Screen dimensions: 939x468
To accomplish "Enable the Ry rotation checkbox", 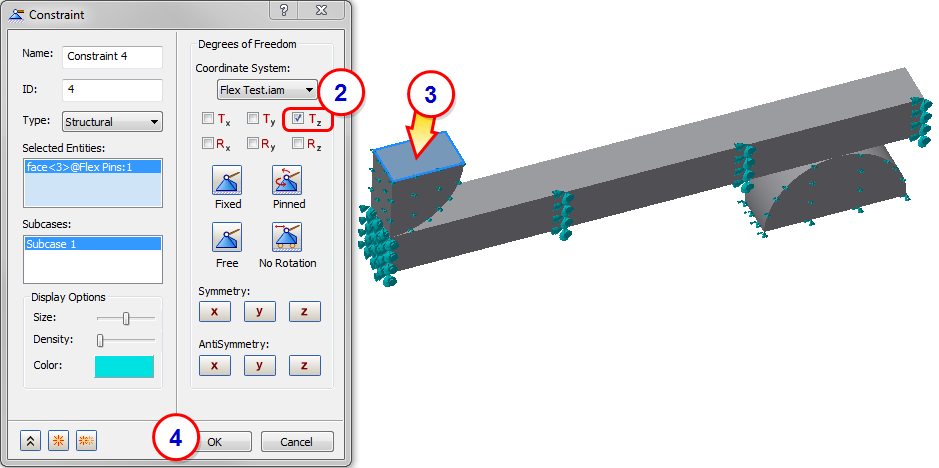I will click(253, 143).
